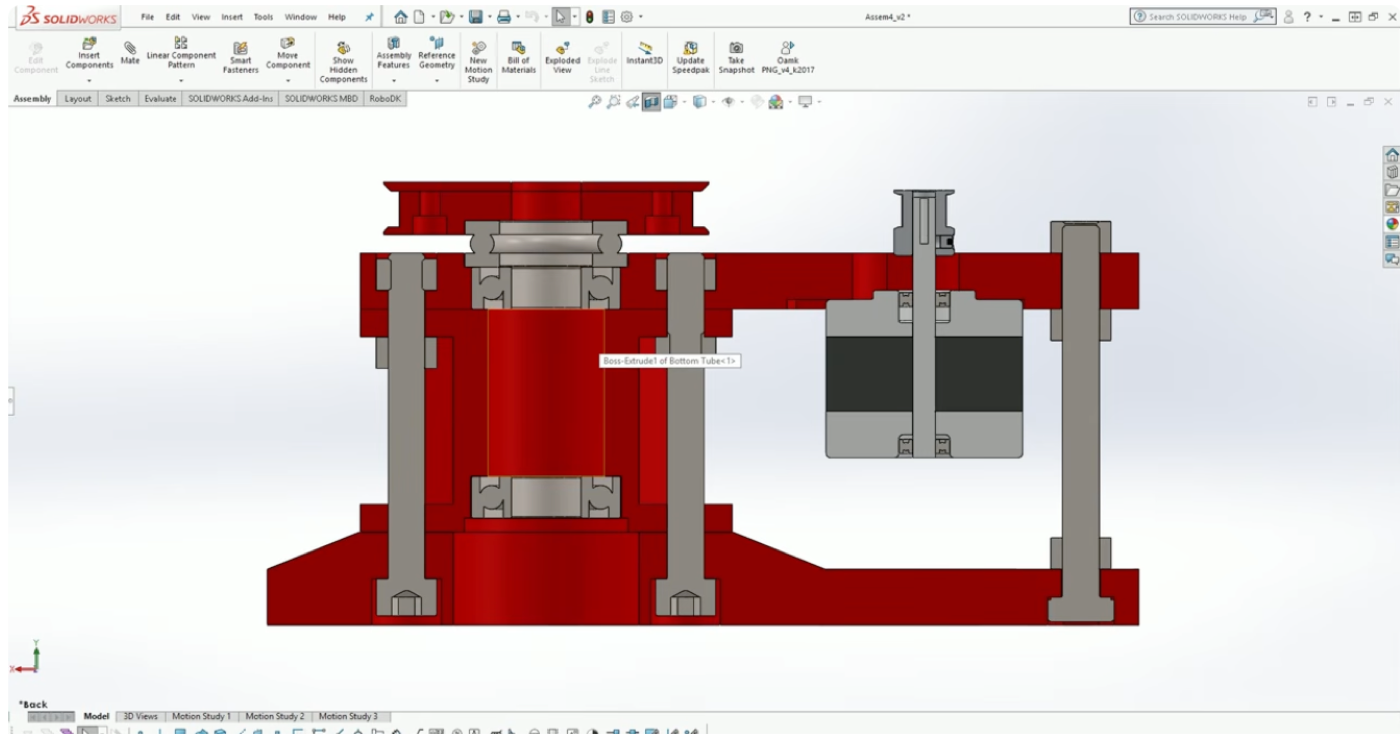Run the Oamk PNG_v4_k2017 macro
This screenshot has width=1400, height=734.
click(789, 58)
